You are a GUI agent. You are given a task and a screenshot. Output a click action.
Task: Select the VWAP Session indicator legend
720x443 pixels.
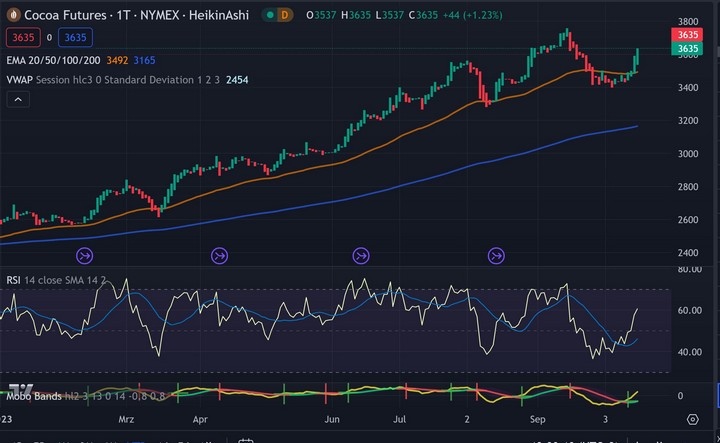pos(113,80)
